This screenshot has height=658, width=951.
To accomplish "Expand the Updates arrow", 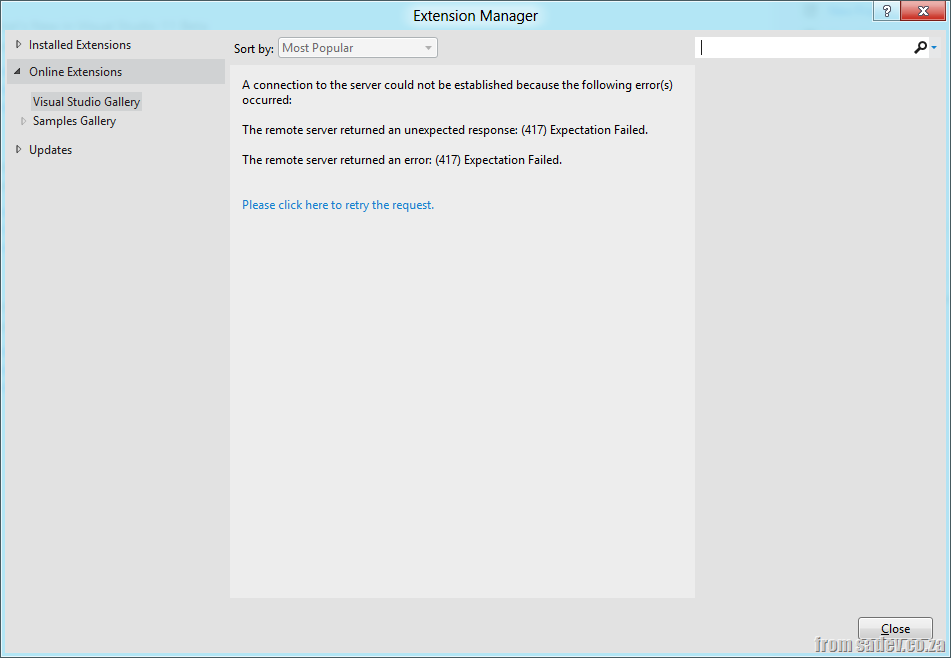I will (18, 150).
